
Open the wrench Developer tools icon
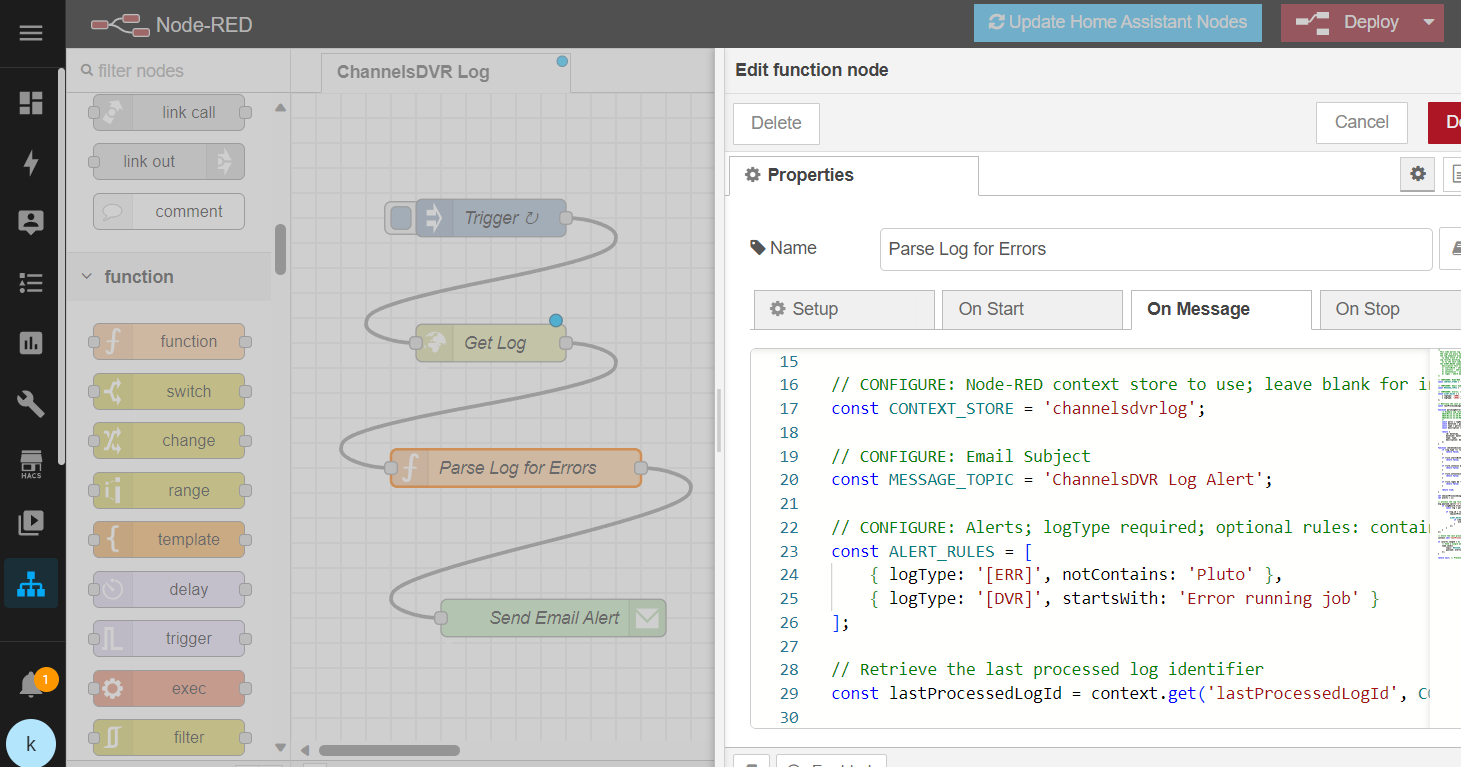tap(31, 403)
